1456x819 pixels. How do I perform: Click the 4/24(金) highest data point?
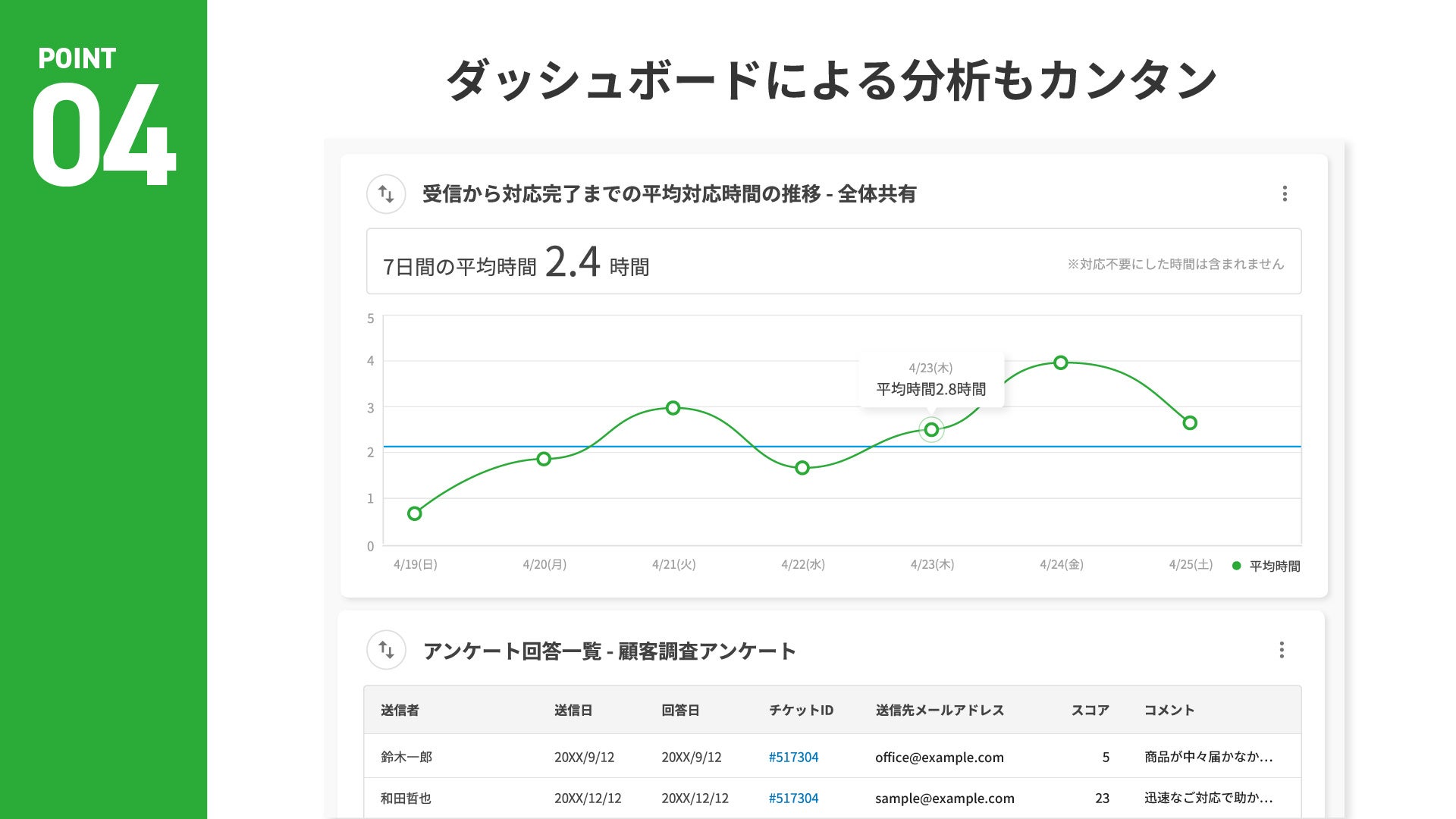[1061, 363]
